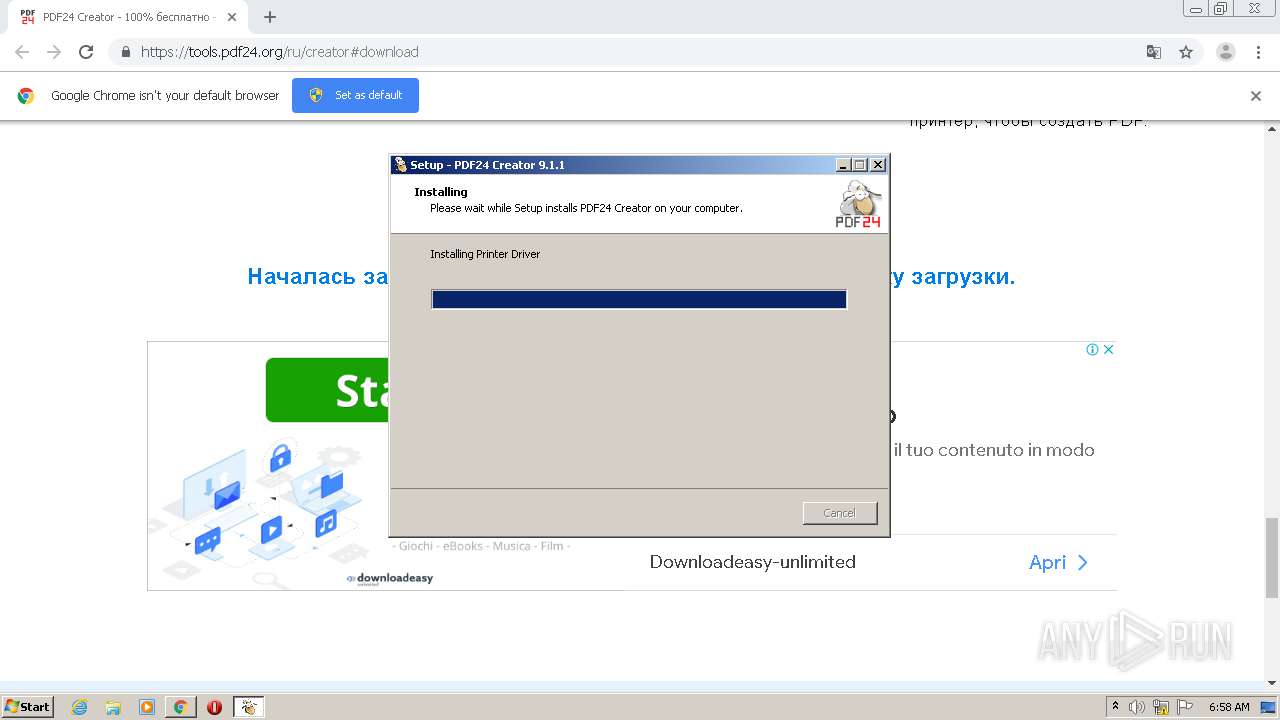Click the installation progress bar
Viewport: 1280px width, 720px height.
click(x=639, y=300)
